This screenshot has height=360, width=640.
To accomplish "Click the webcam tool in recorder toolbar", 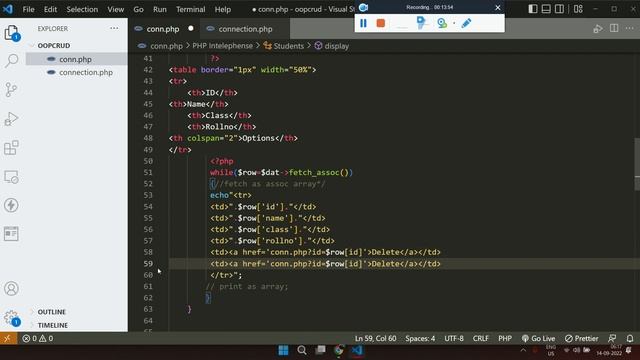I will point(442,23).
